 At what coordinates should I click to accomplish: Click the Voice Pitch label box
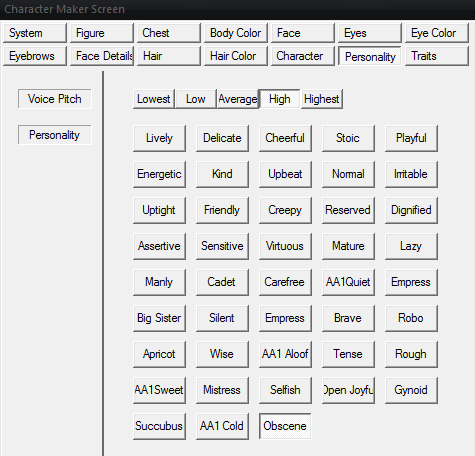tap(55, 99)
